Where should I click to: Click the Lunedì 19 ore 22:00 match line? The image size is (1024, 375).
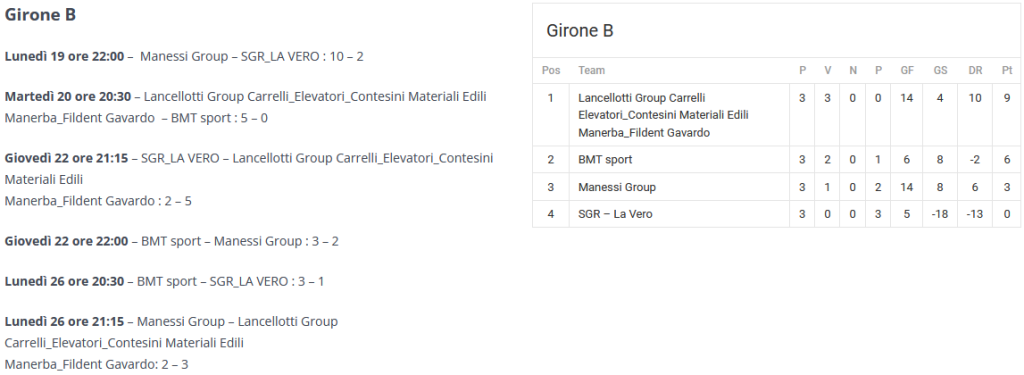[184, 56]
